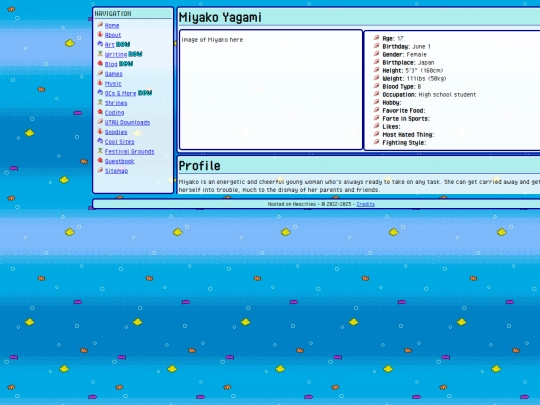Click the green icon beside Festival Grounds
The width and height of the screenshot is (540, 405).
coord(100,151)
